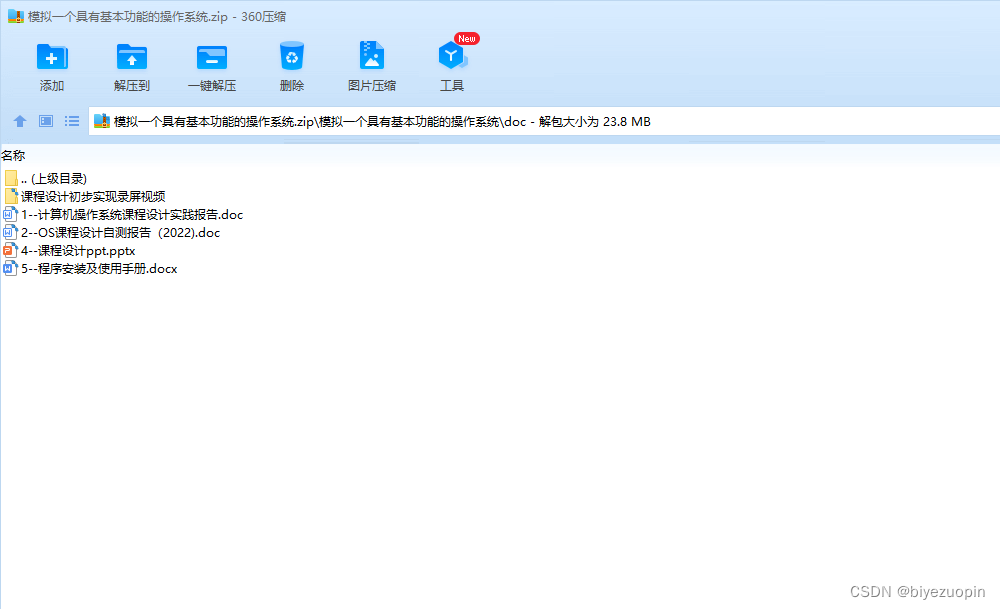
Task: Click the 添加 (Add) toolbar icon
Action: click(x=51, y=57)
